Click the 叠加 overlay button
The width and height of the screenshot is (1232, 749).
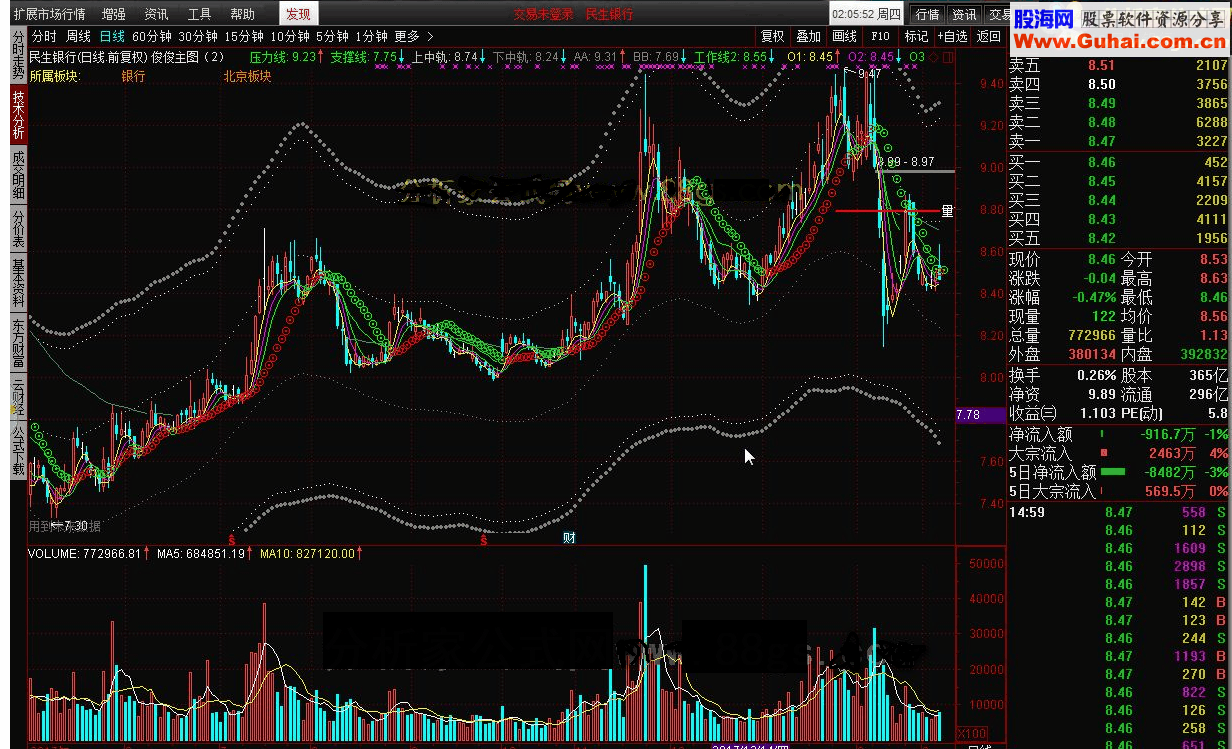pyautogui.click(x=808, y=36)
